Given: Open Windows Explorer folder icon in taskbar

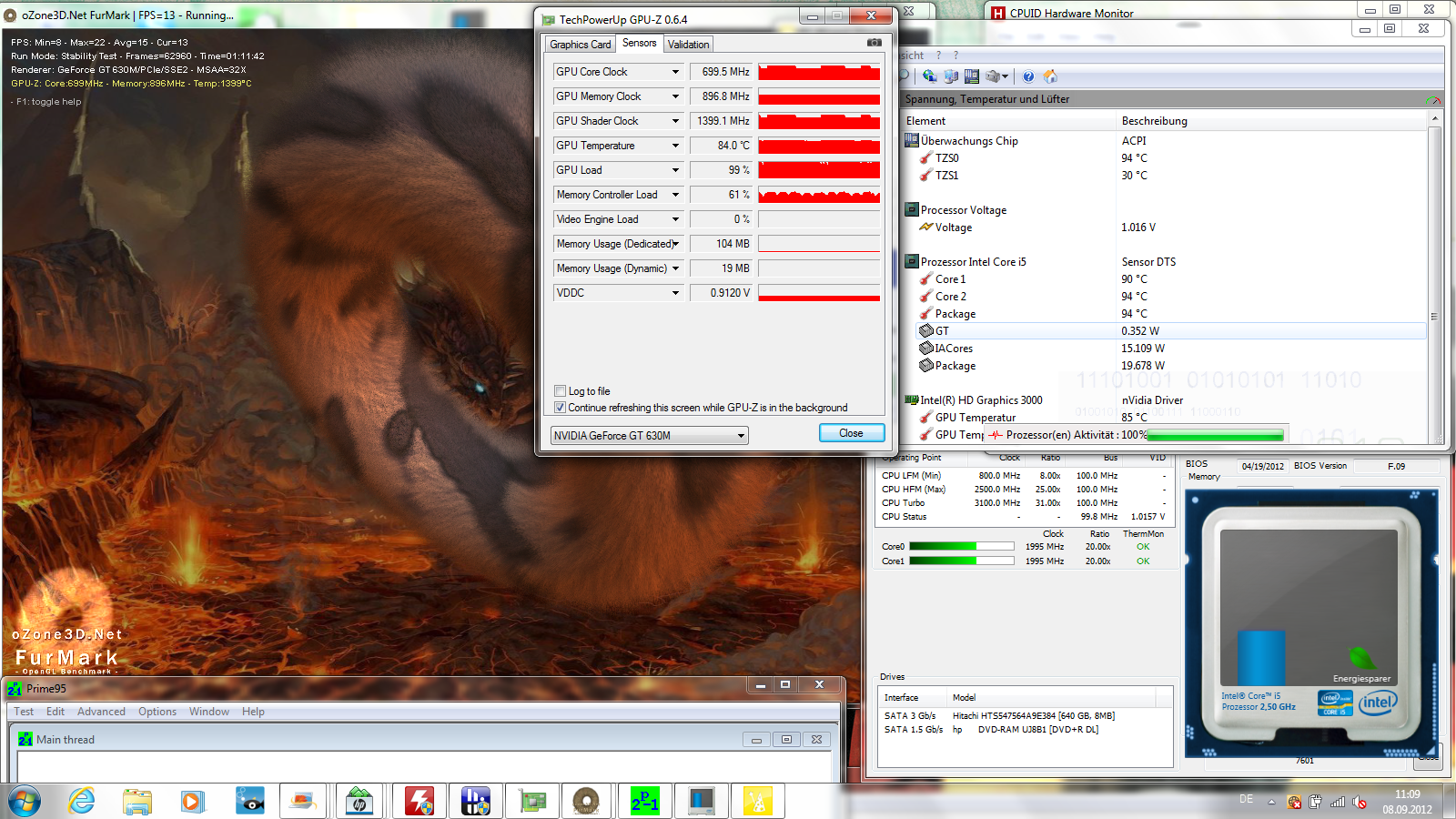Looking at the screenshot, I should [137, 802].
